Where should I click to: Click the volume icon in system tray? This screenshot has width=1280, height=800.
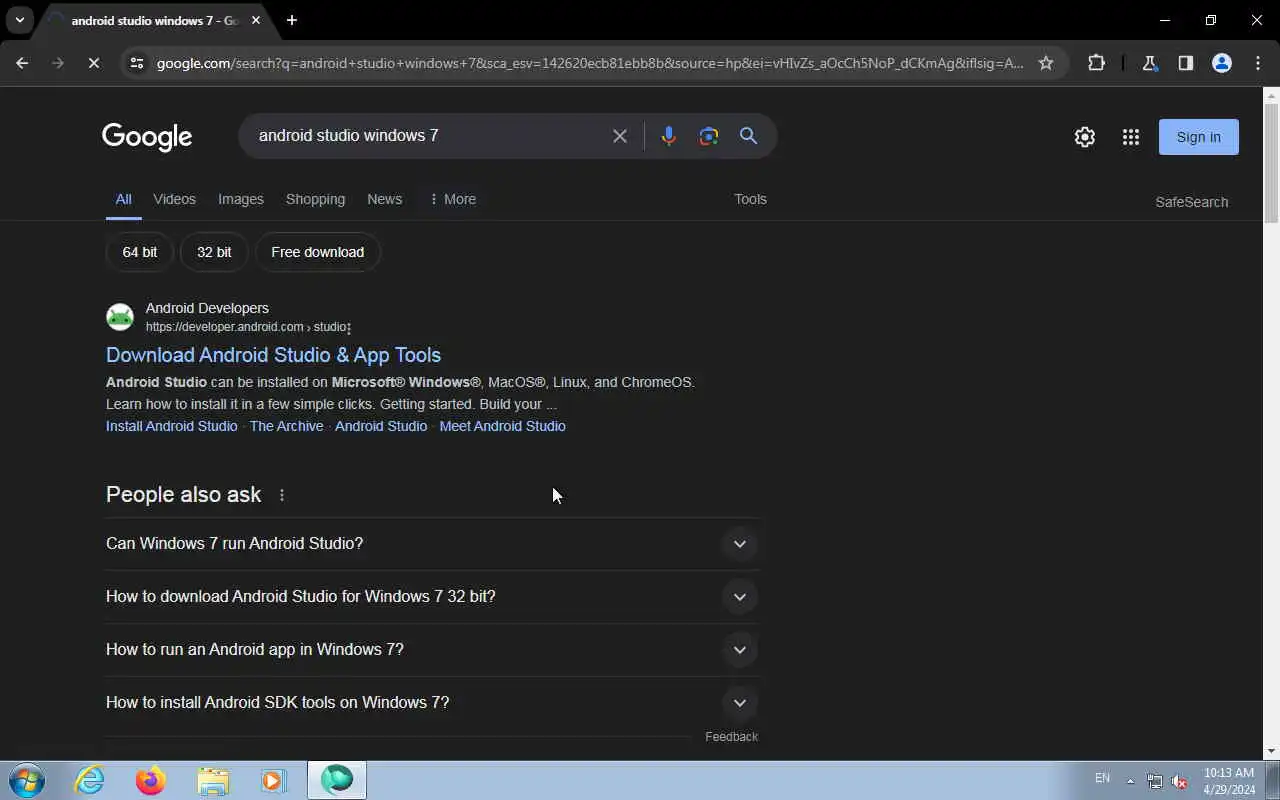1179,780
